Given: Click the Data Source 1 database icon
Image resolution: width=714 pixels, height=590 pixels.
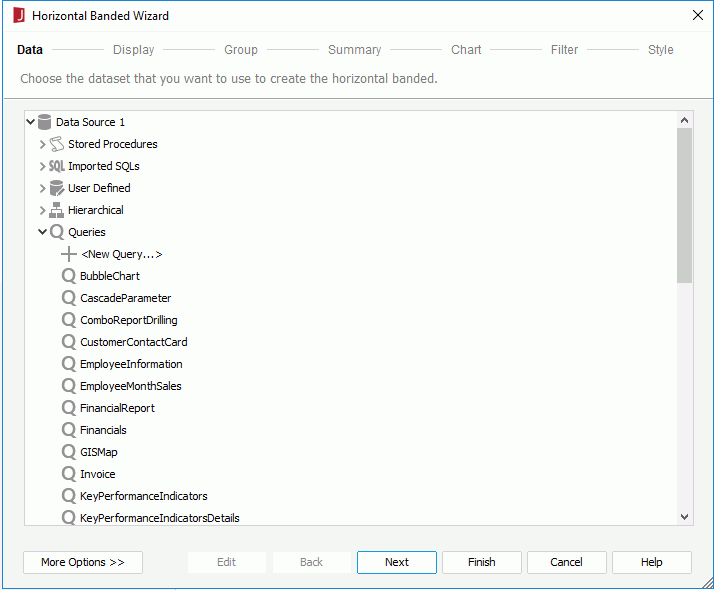Looking at the screenshot, I should coord(44,122).
